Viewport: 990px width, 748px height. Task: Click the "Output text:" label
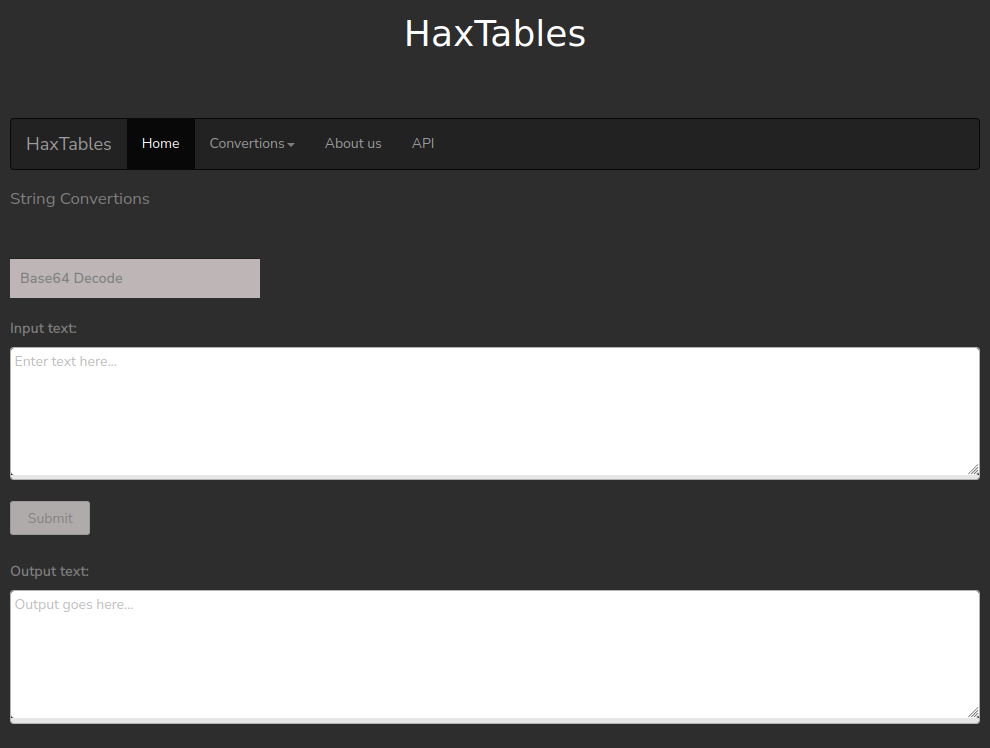49,571
